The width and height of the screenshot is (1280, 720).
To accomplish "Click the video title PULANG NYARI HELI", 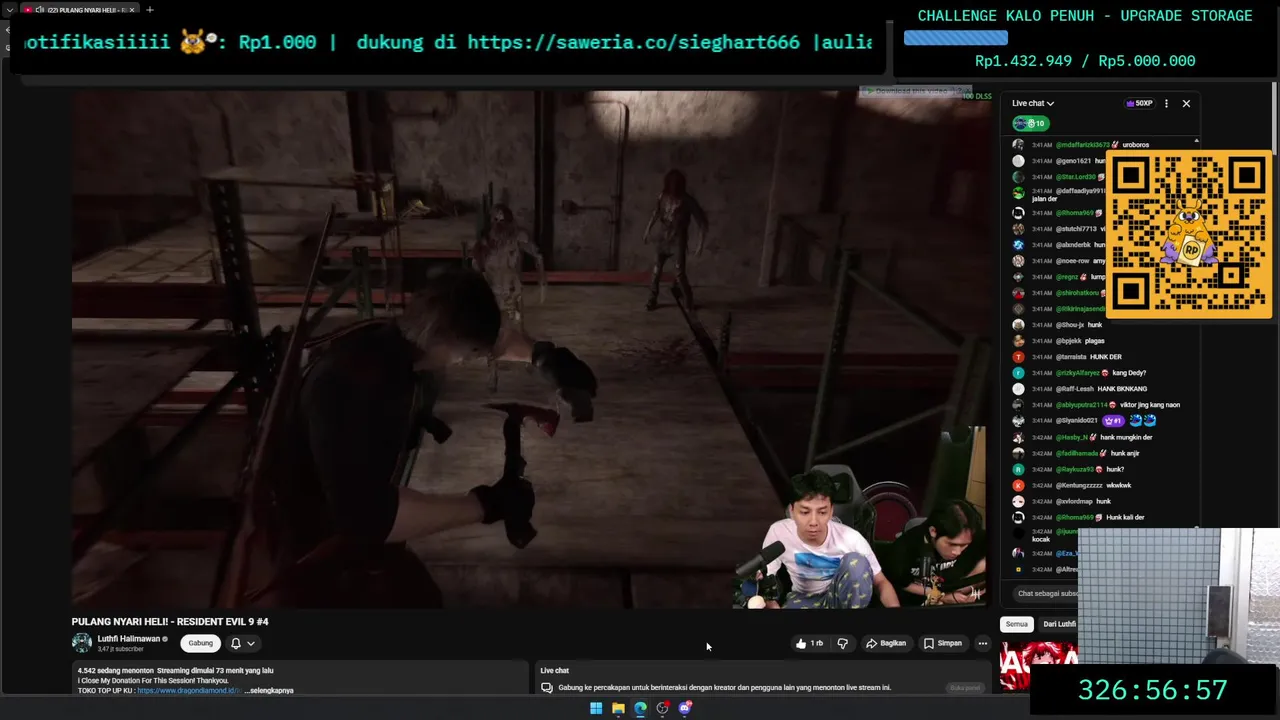I will tap(170, 621).
